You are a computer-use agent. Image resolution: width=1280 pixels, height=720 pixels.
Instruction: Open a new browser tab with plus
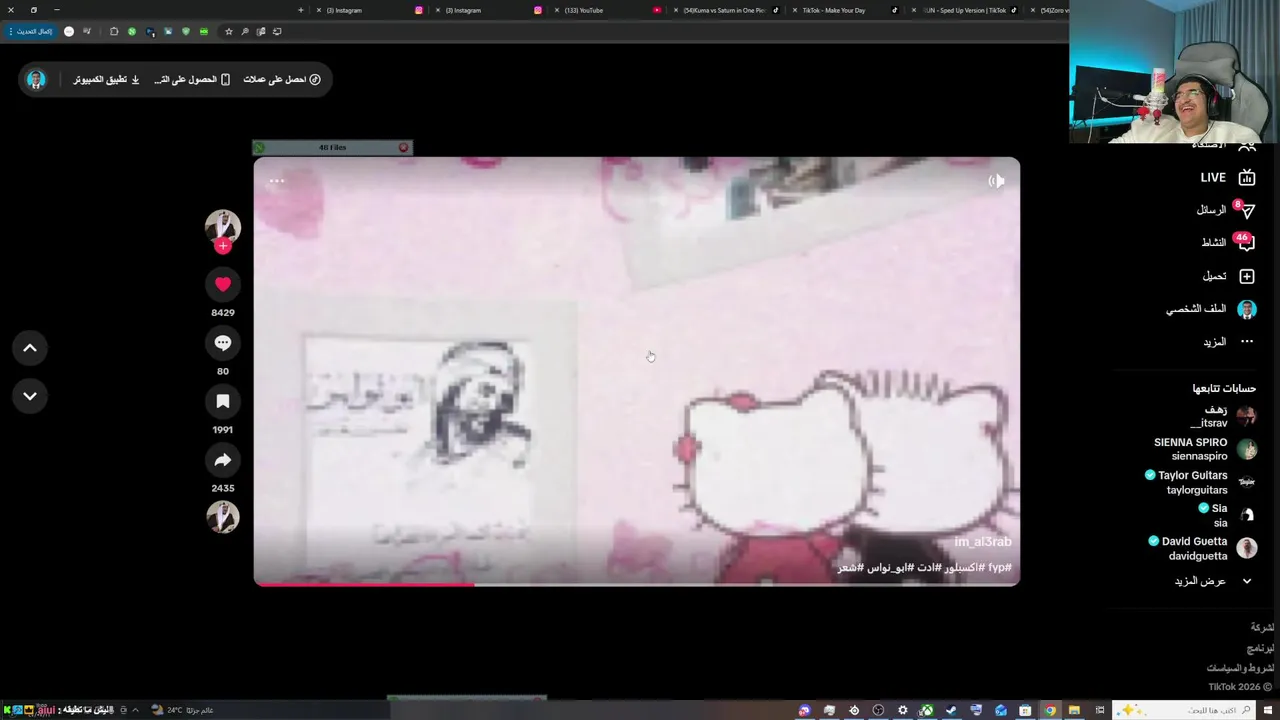[300, 10]
